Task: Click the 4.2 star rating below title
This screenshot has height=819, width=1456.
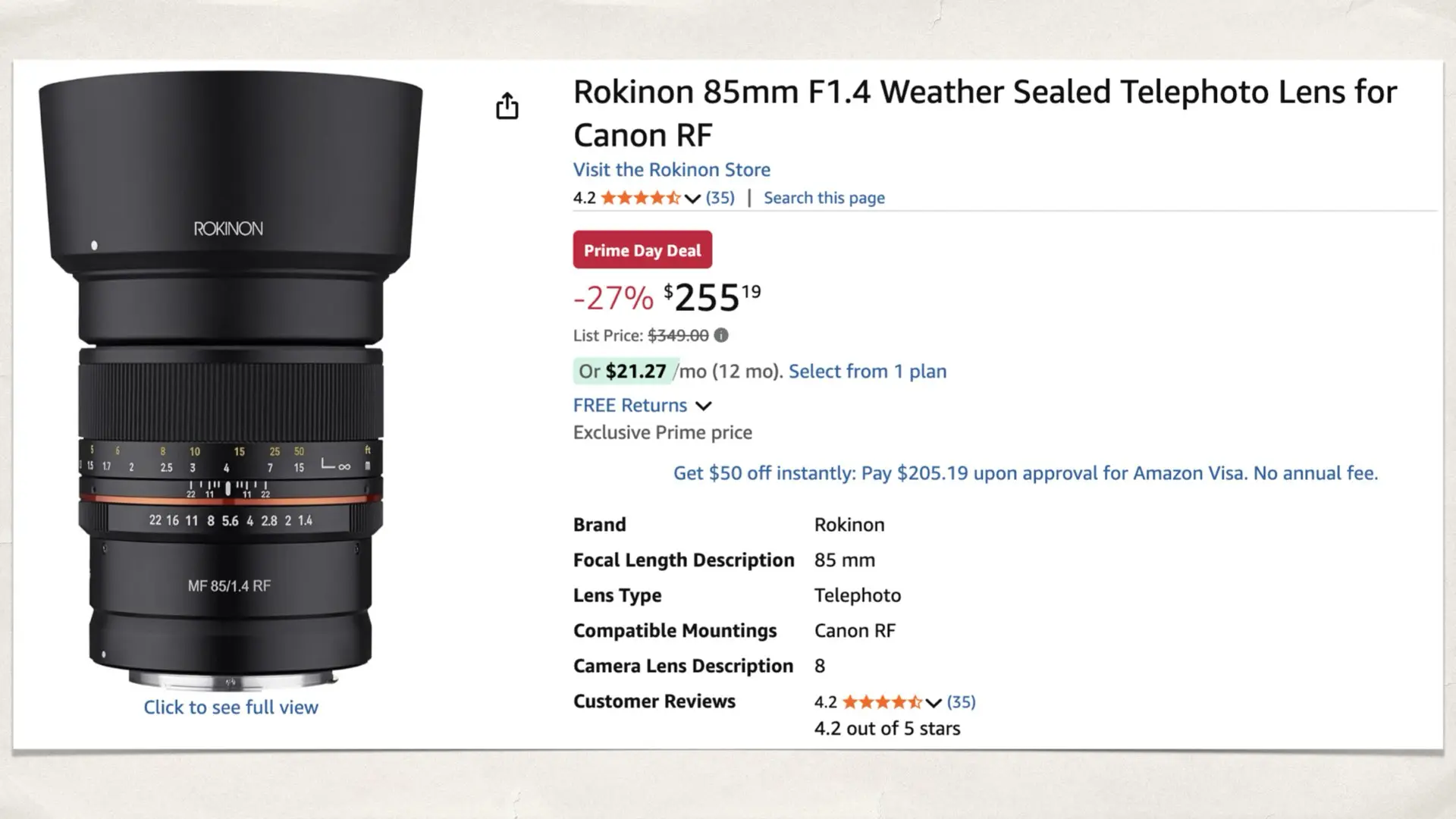Action: tap(639, 197)
